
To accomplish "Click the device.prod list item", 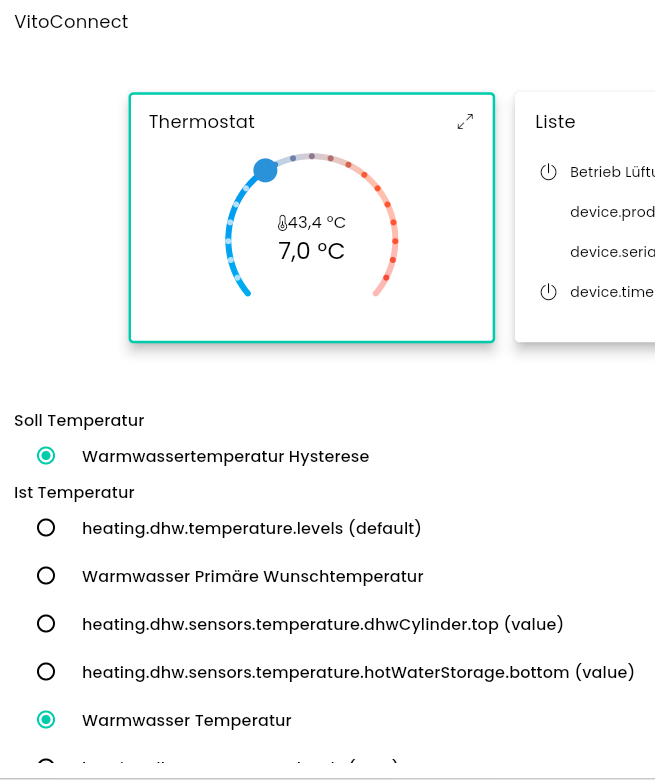I will [611, 212].
